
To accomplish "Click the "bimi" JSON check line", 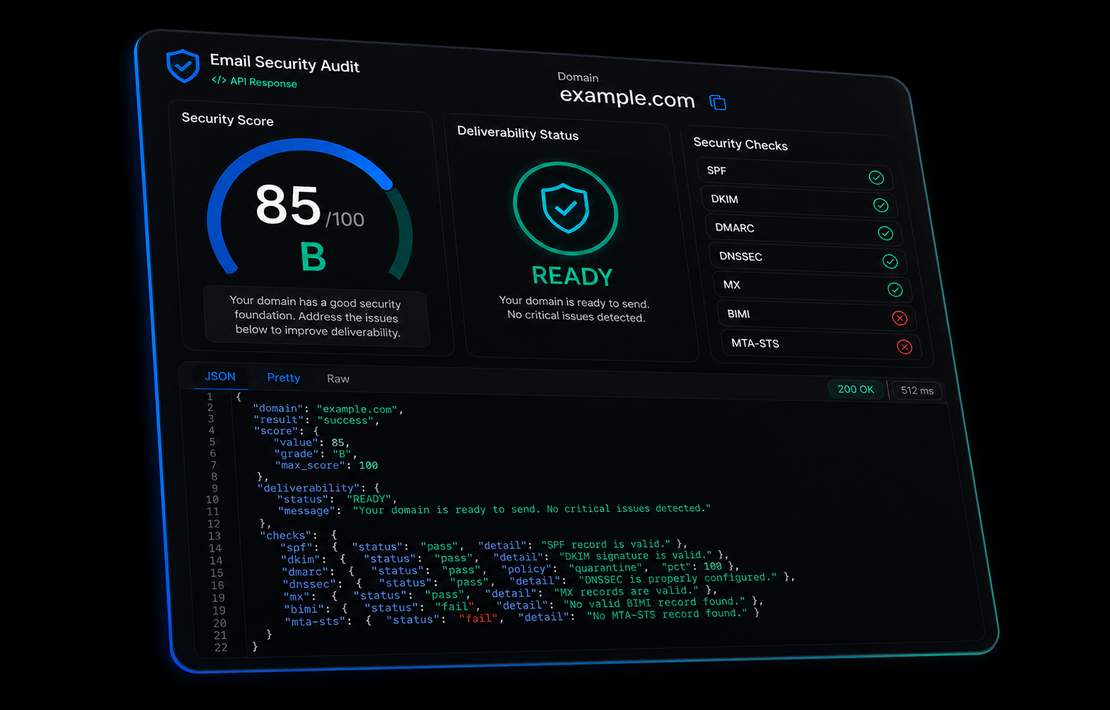I will tap(525, 606).
